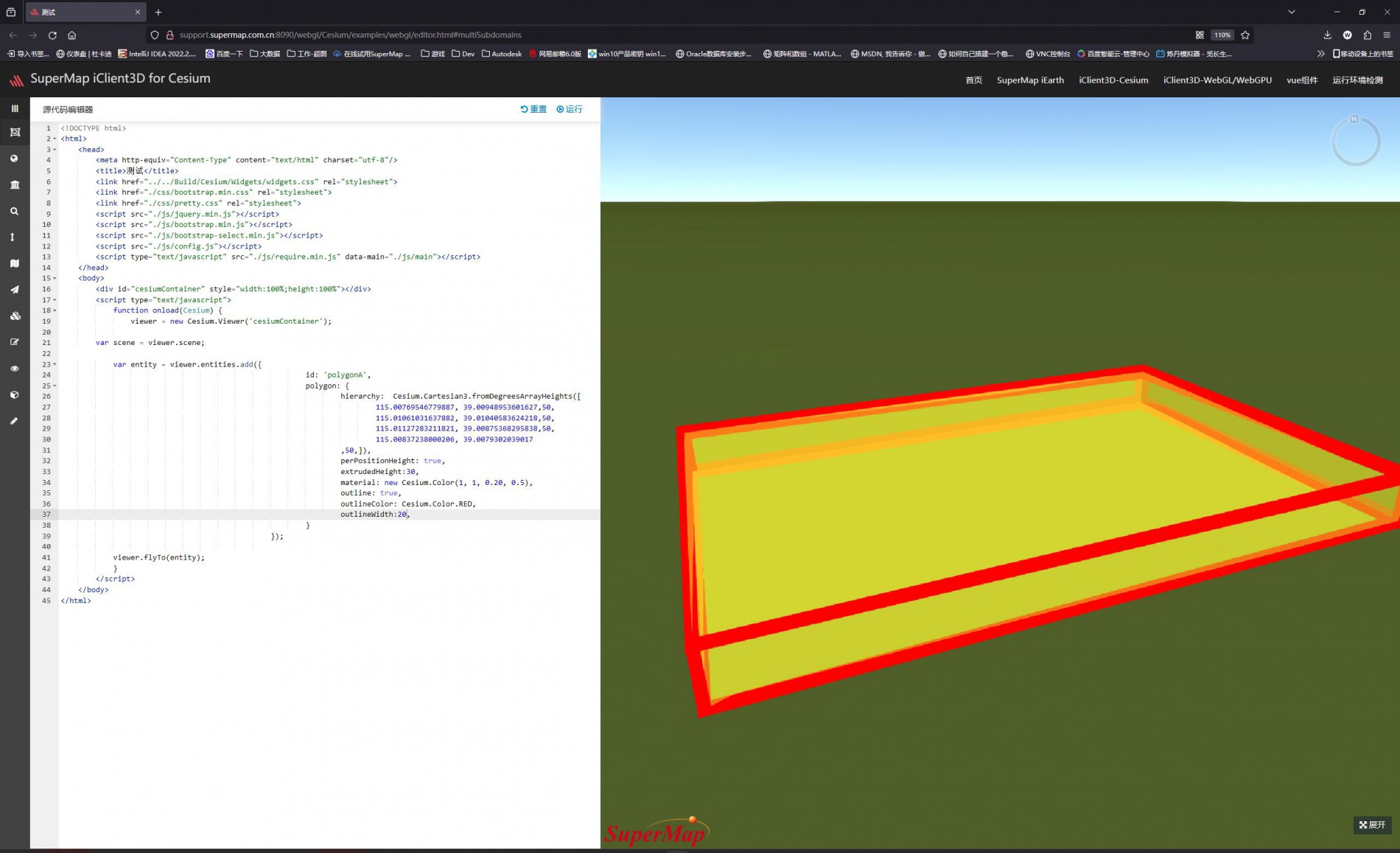Open the 首页 navigation item
This screenshot has height=853, width=1400.
point(973,80)
